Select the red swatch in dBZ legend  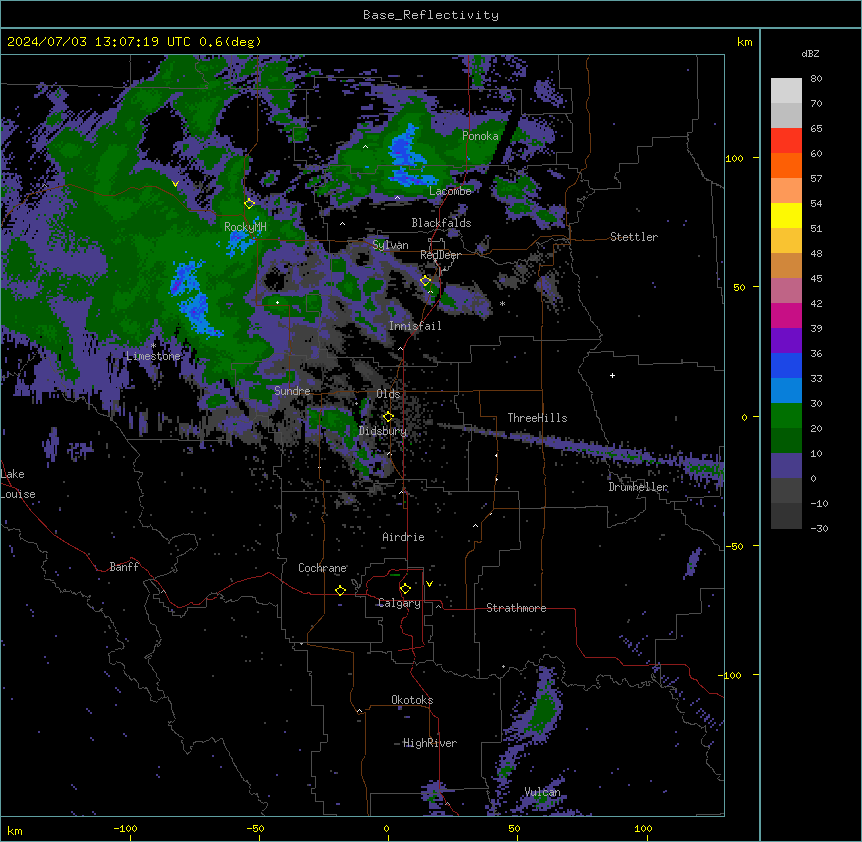click(x=786, y=141)
